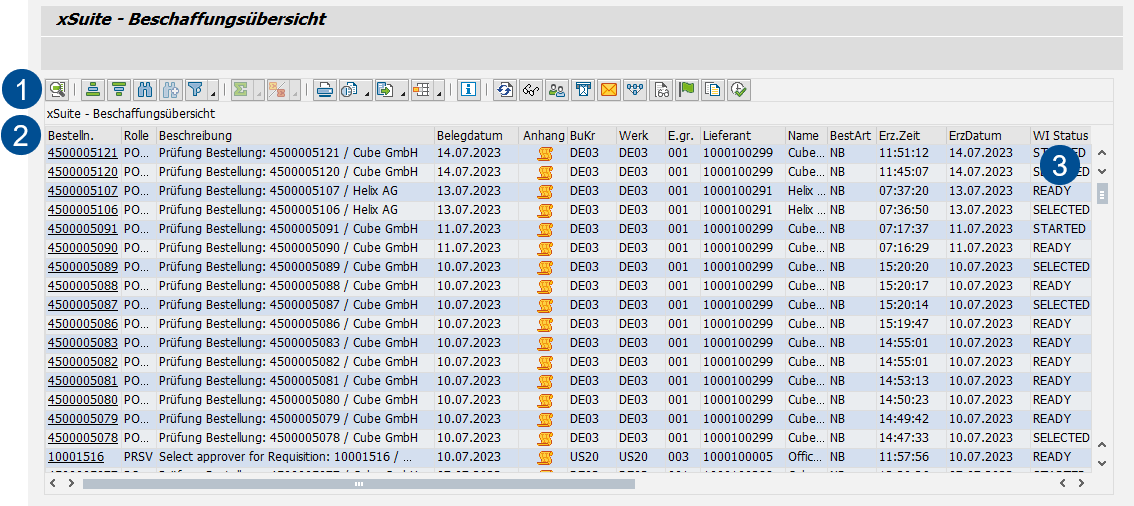Open requisition link 10001516
Image resolution: width=1134 pixels, height=506 pixels.
[76, 457]
